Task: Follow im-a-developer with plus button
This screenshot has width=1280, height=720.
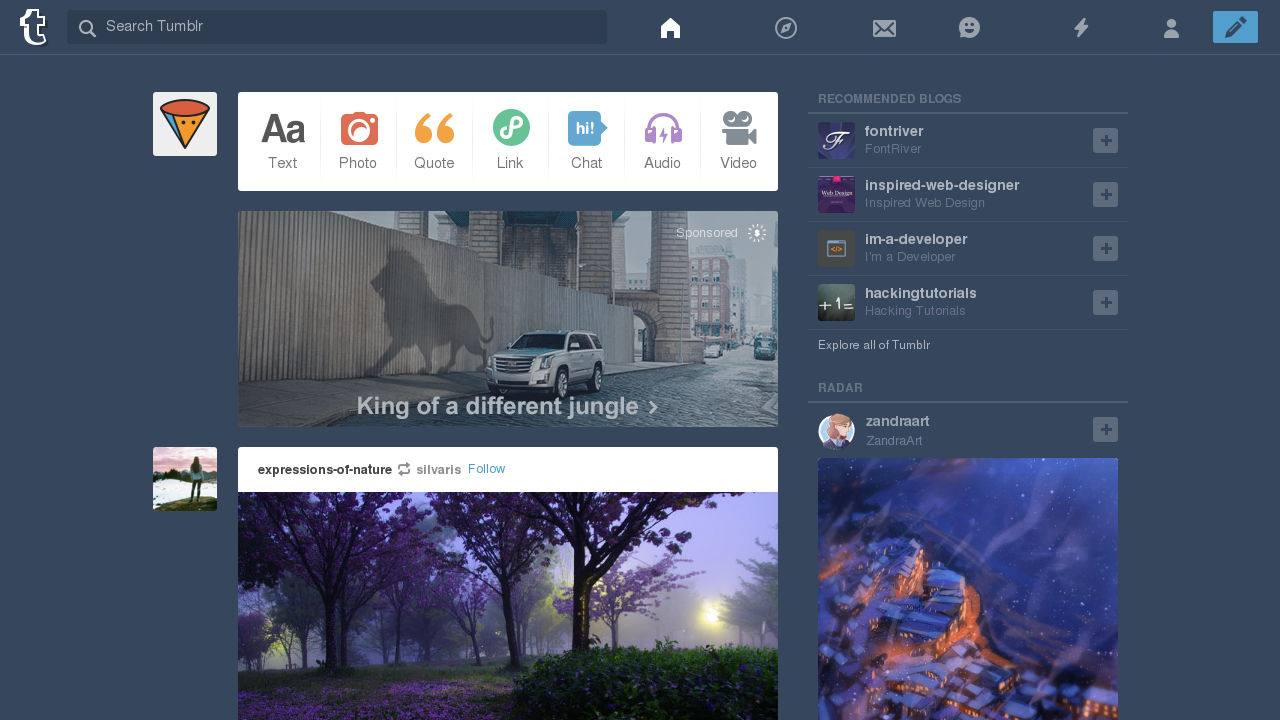Action: point(1105,249)
